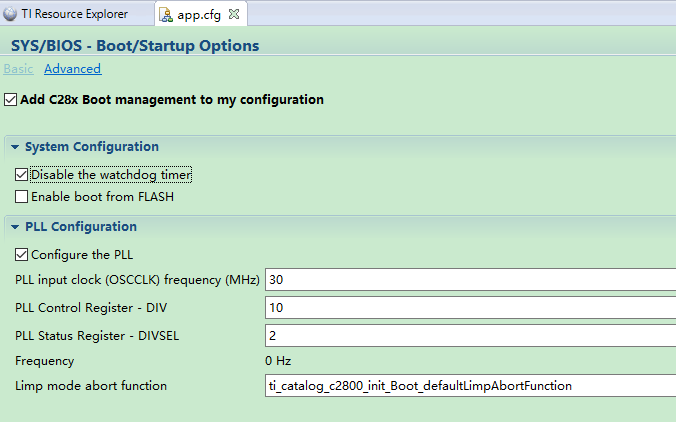Screen dimensions: 676x422
Task: Toggle Add C28x Boot management checkbox
Action: [11, 100]
